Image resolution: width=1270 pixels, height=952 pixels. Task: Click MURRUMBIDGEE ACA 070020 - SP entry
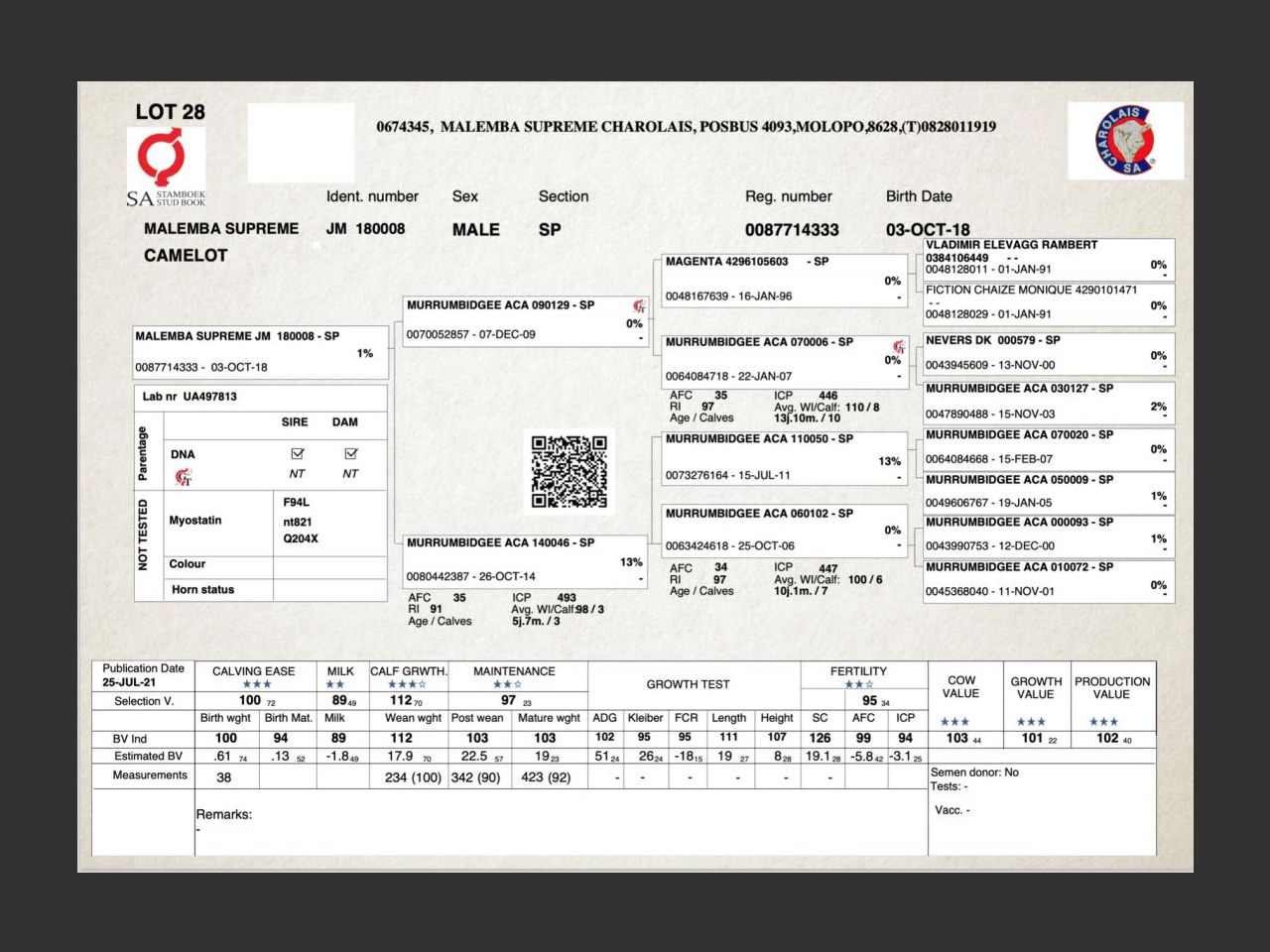click(x=1049, y=447)
